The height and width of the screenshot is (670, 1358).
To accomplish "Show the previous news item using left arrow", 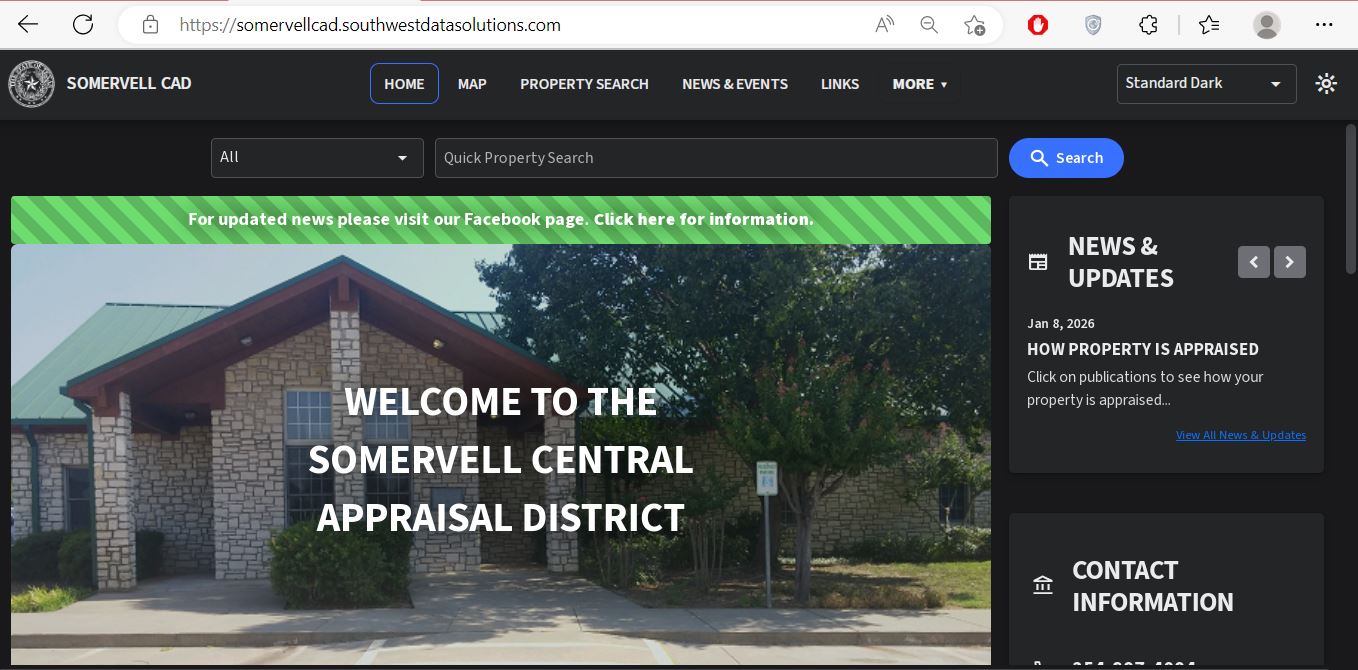I will 1254,261.
